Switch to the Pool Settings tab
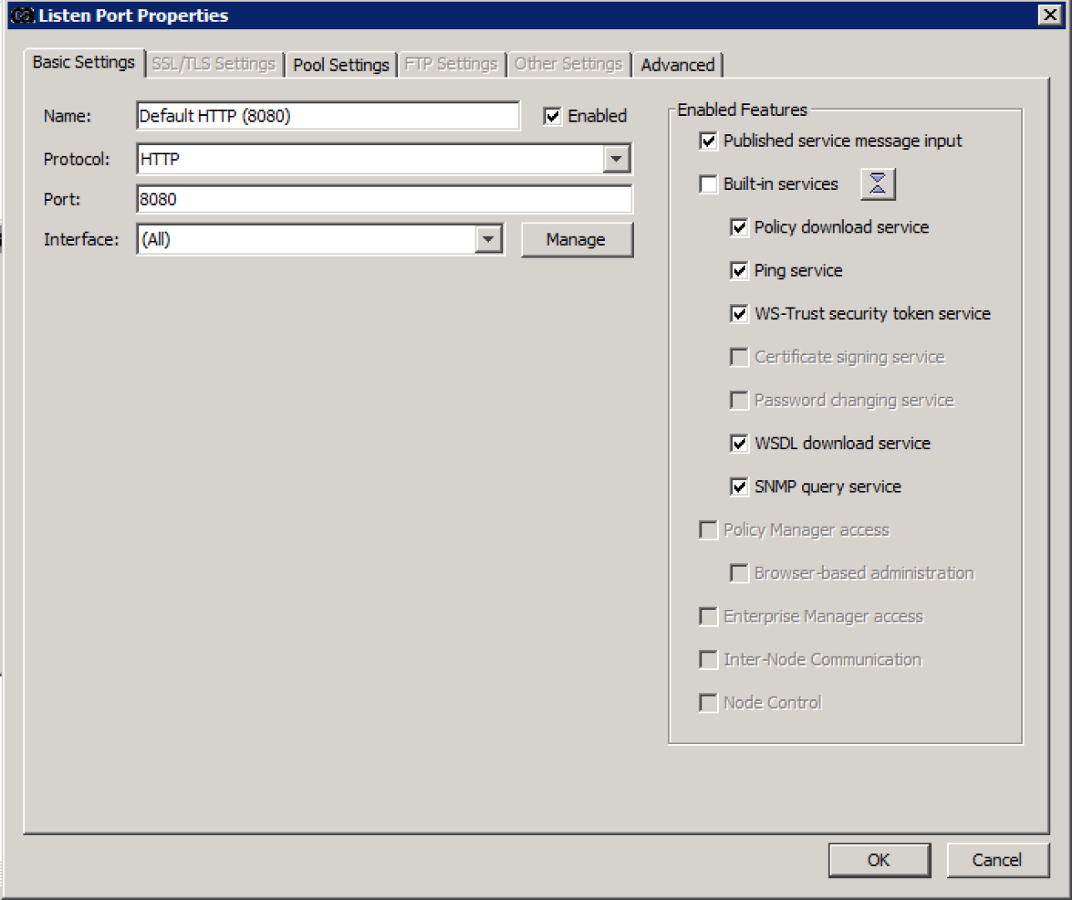 click(x=341, y=64)
